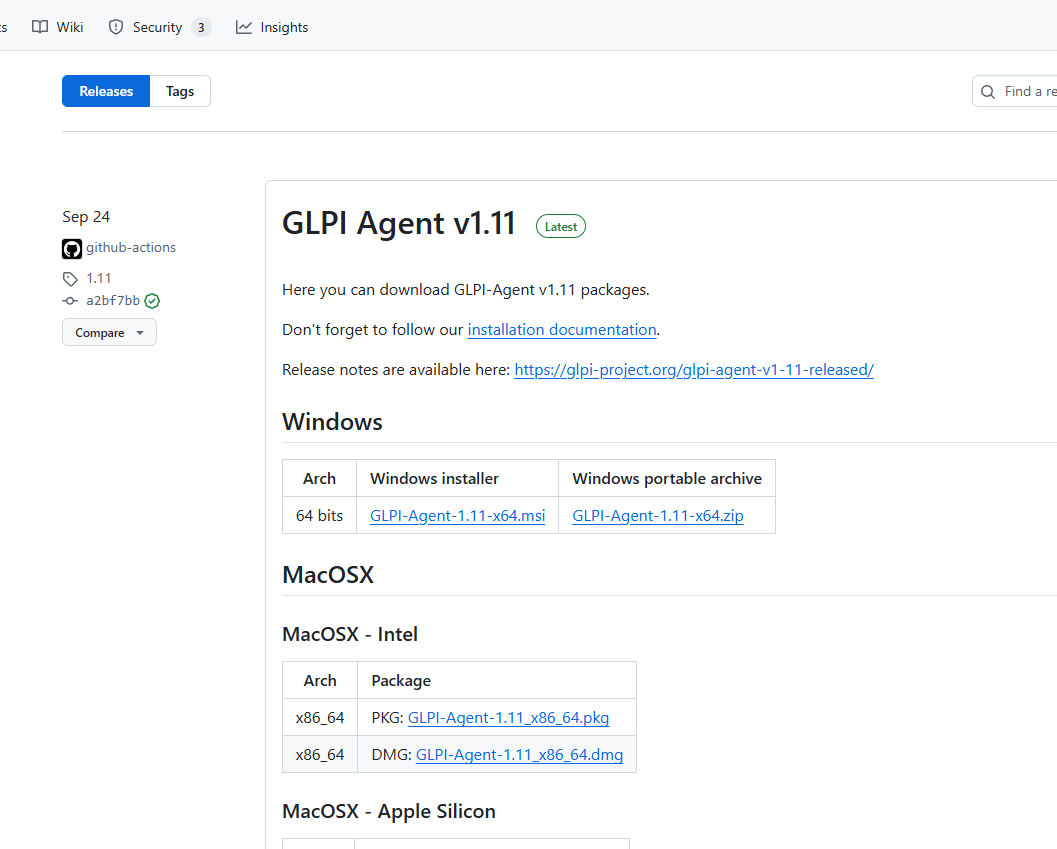This screenshot has height=849, width=1057.
Task: Click the Arch header in MacOSX Intel table
Action: tap(320, 680)
